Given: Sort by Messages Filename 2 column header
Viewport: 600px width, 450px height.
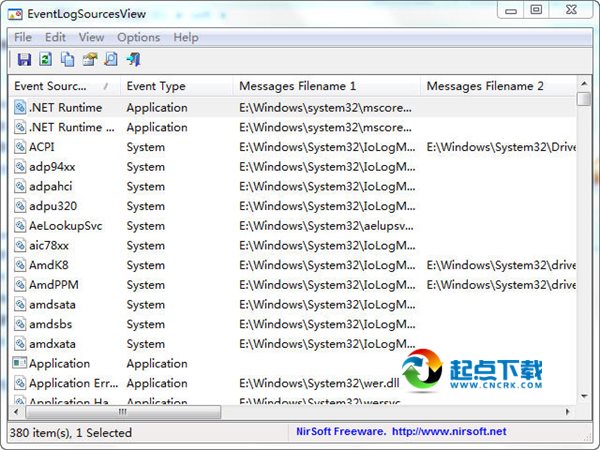Looking at the screenshot, I should tap(499, 86).
